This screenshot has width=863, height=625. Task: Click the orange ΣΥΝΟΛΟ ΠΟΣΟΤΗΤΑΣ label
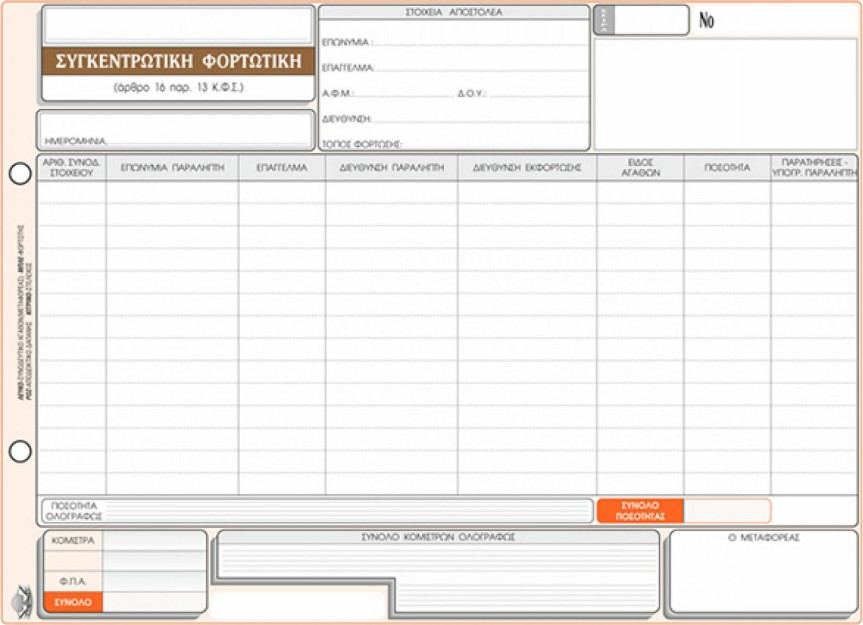640,511
